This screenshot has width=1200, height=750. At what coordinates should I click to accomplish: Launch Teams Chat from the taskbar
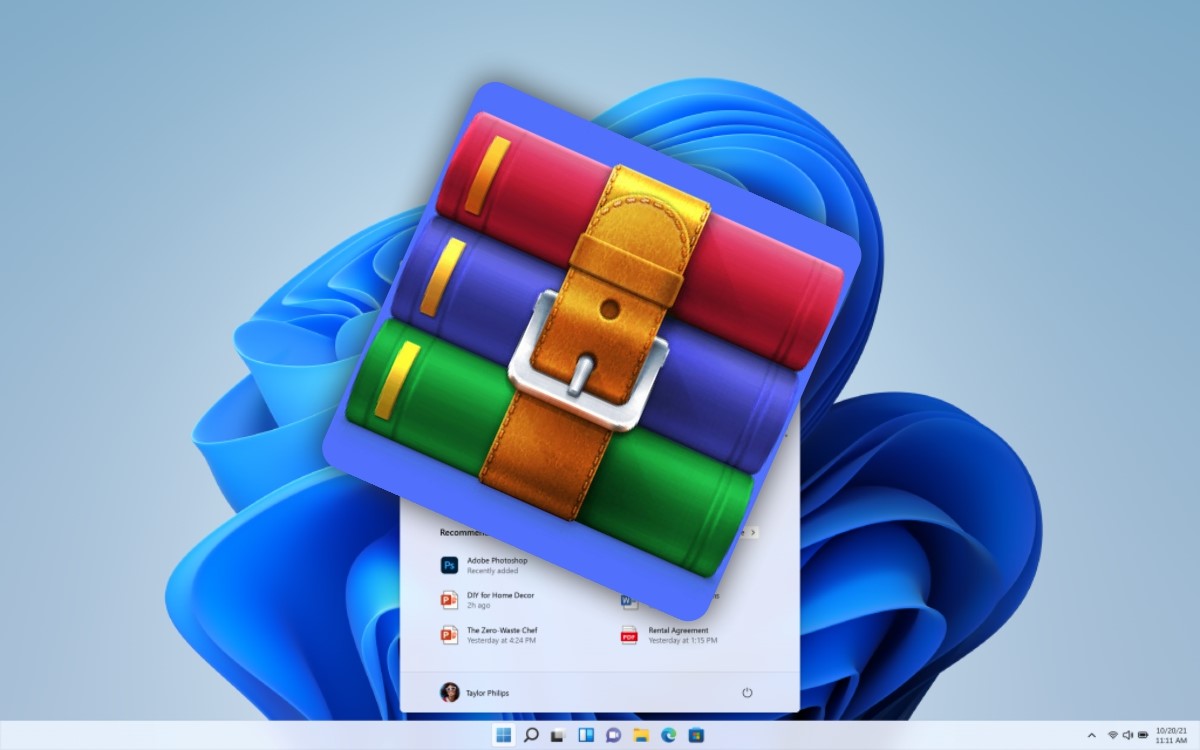click(x=613, y=735)
